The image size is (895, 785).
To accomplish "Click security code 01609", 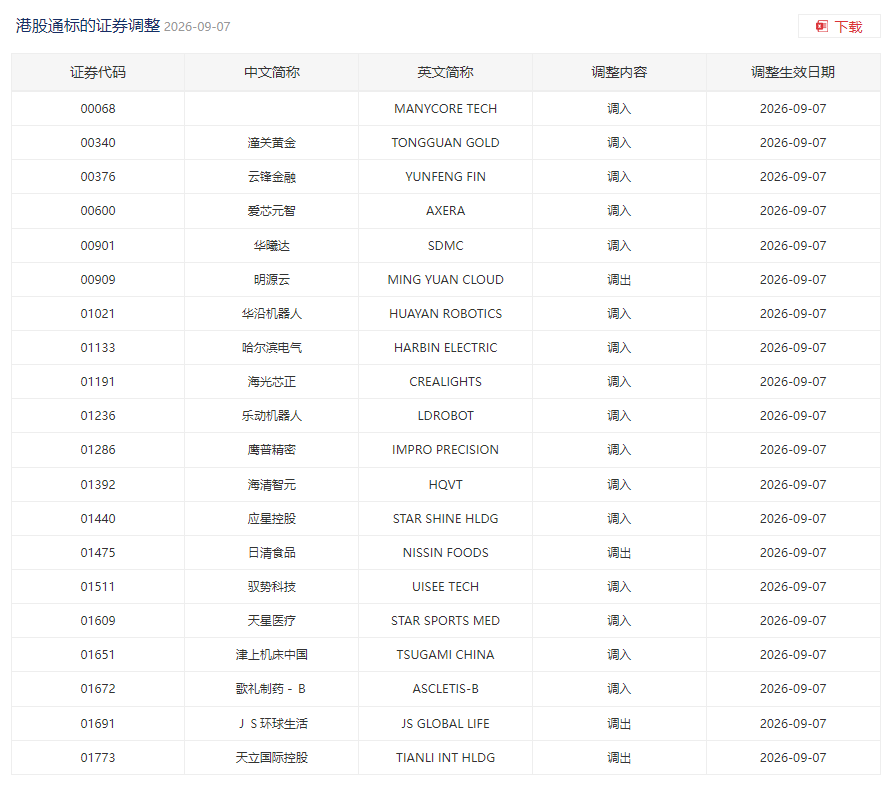I will [98, 621].
